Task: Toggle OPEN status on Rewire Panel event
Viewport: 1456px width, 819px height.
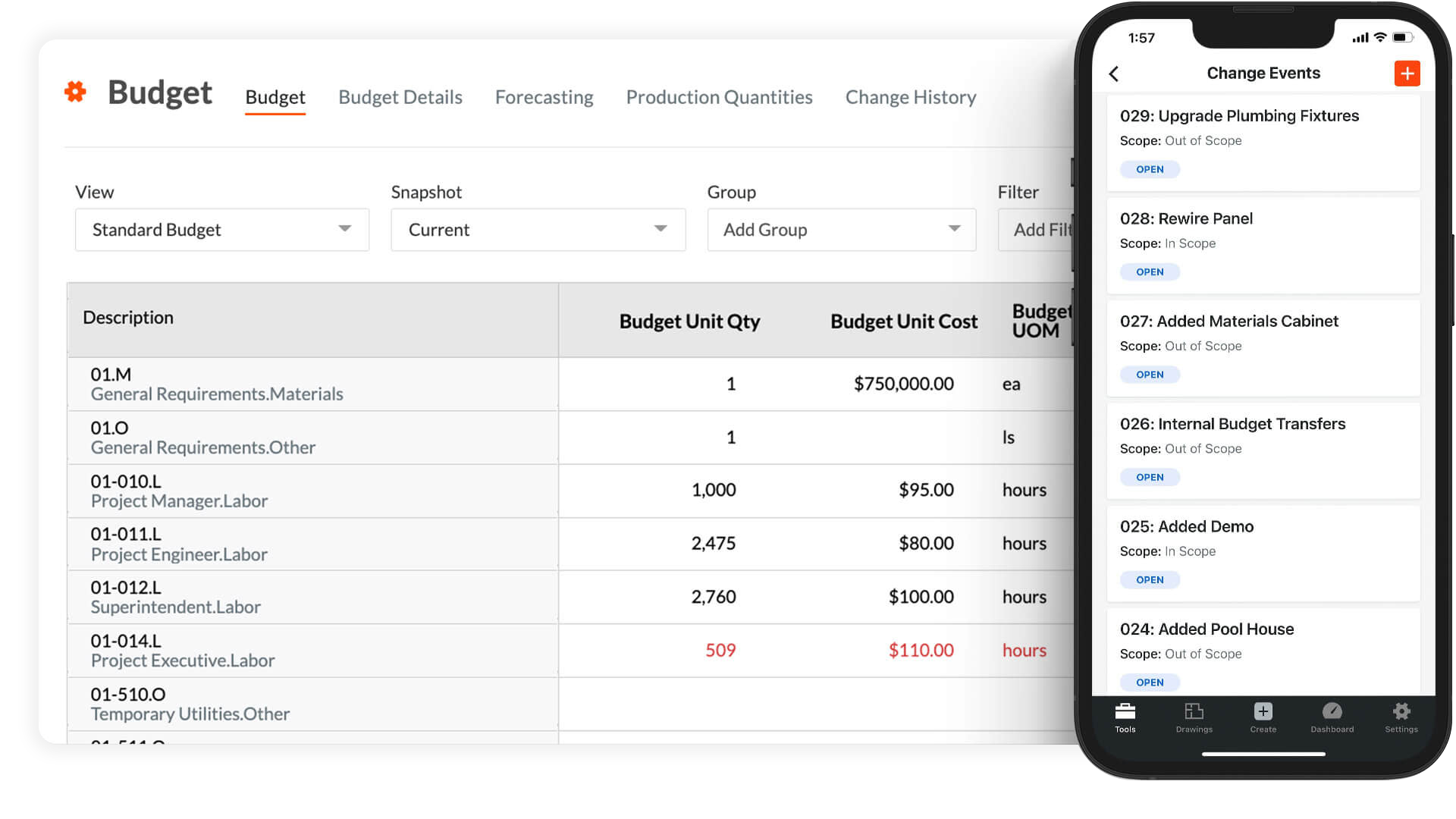Action: click(1150, 271)
